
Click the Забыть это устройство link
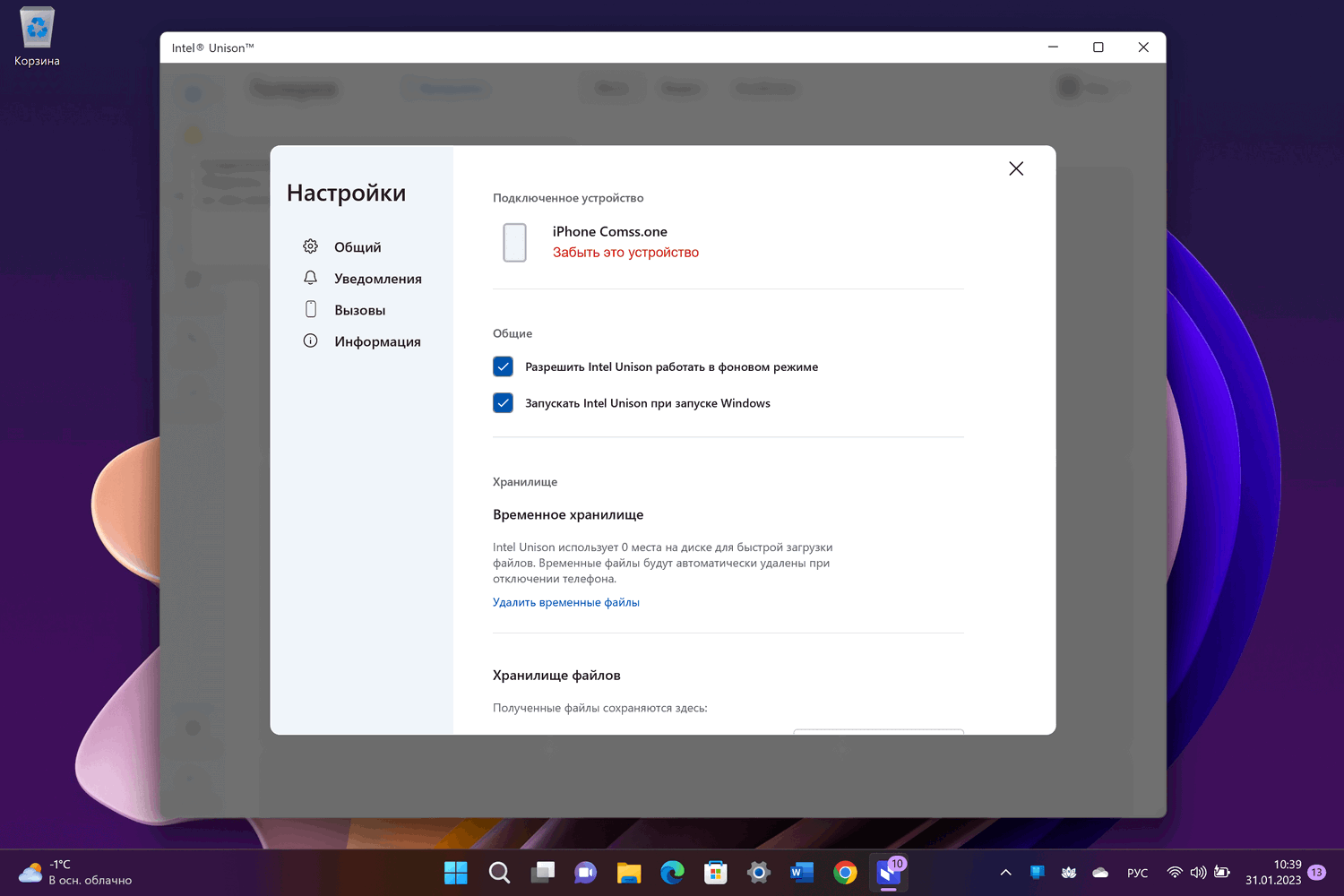[x=625, y=253]
